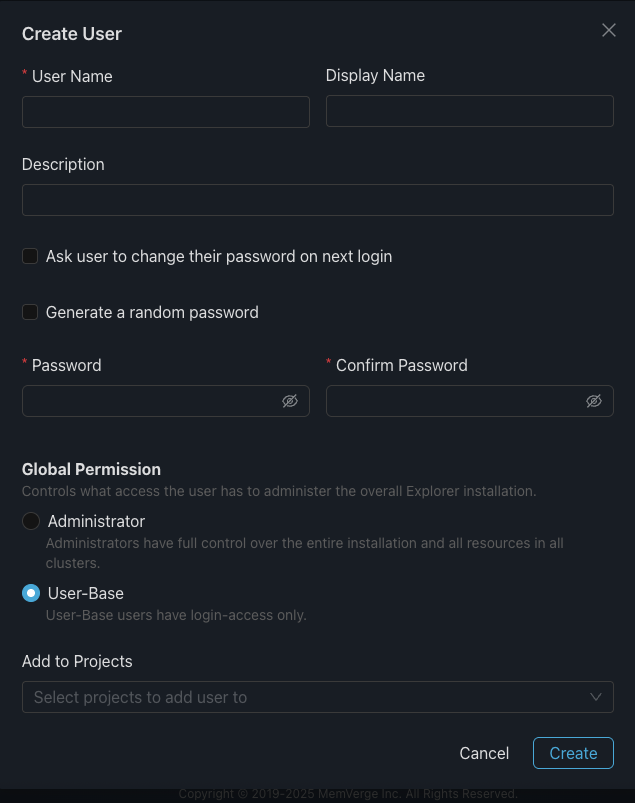This screenshot has width=635, height=803.
Task: Click the User-Base label text
Action: coord(86,593)
